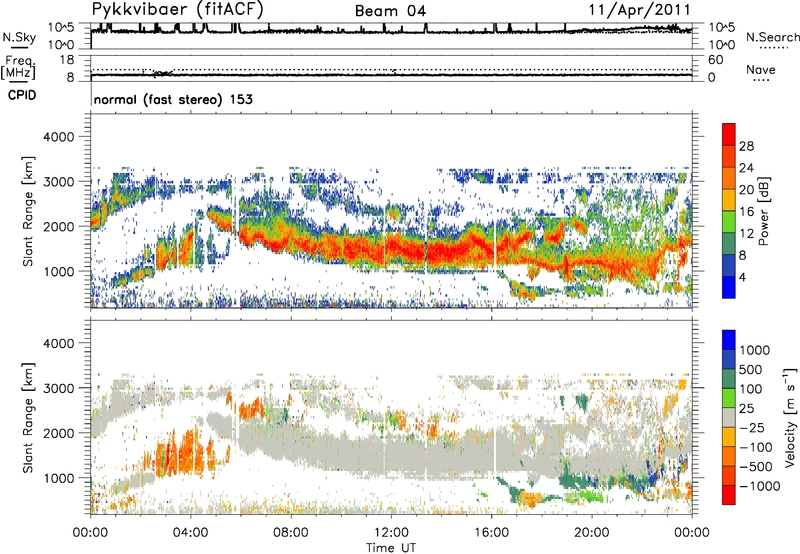Click the left-side '10^0' noise axis label

point(60,45)
